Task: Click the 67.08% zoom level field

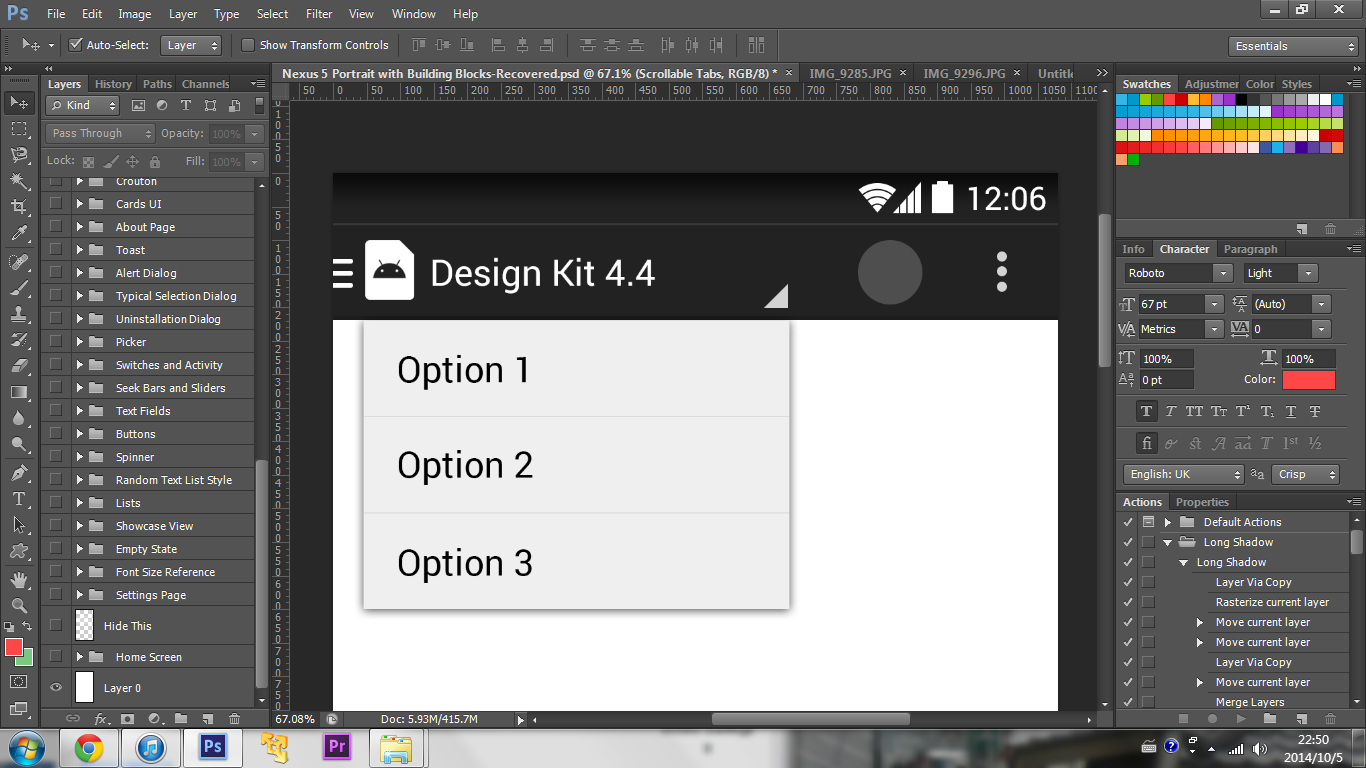Action: [x=295, y=719]
